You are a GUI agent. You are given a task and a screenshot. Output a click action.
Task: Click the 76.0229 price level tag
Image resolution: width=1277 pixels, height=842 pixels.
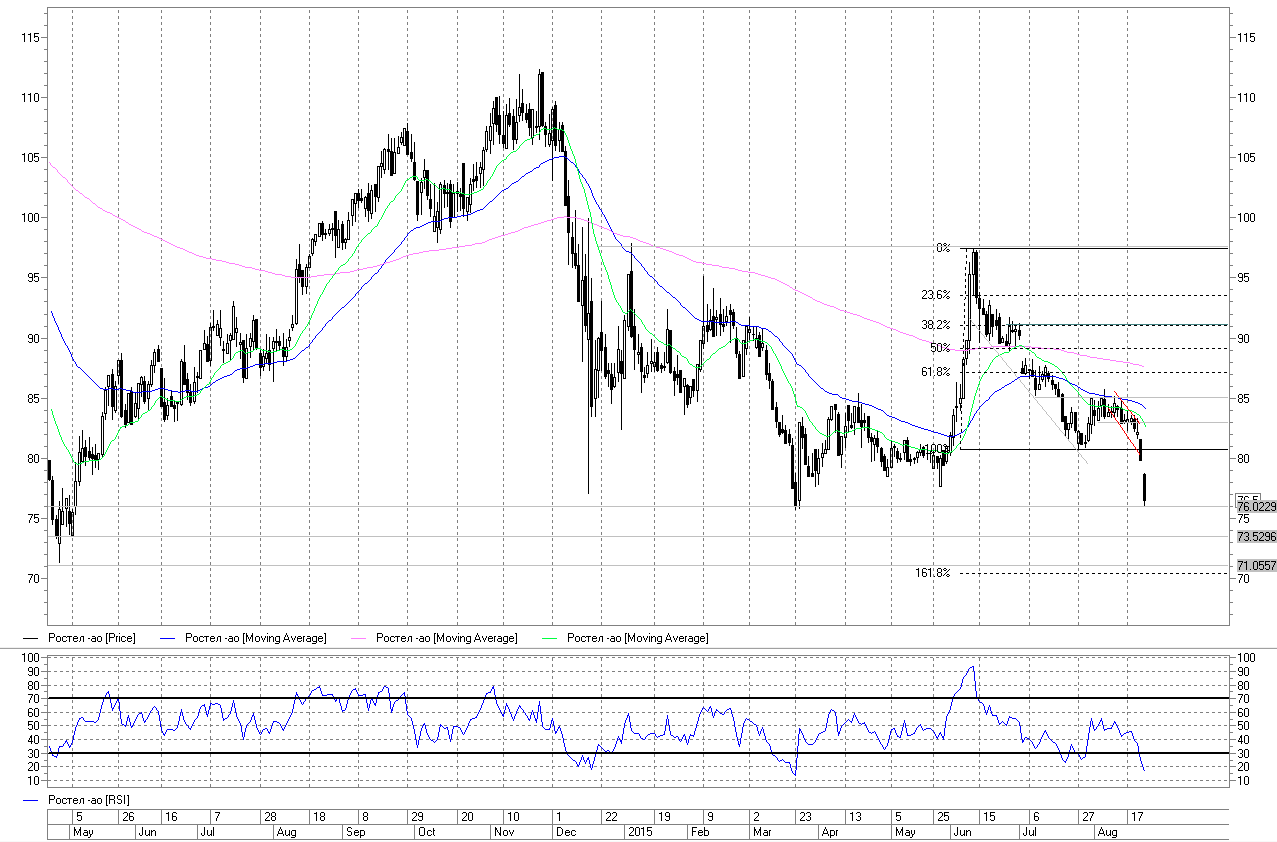(x=1256, y=508)
